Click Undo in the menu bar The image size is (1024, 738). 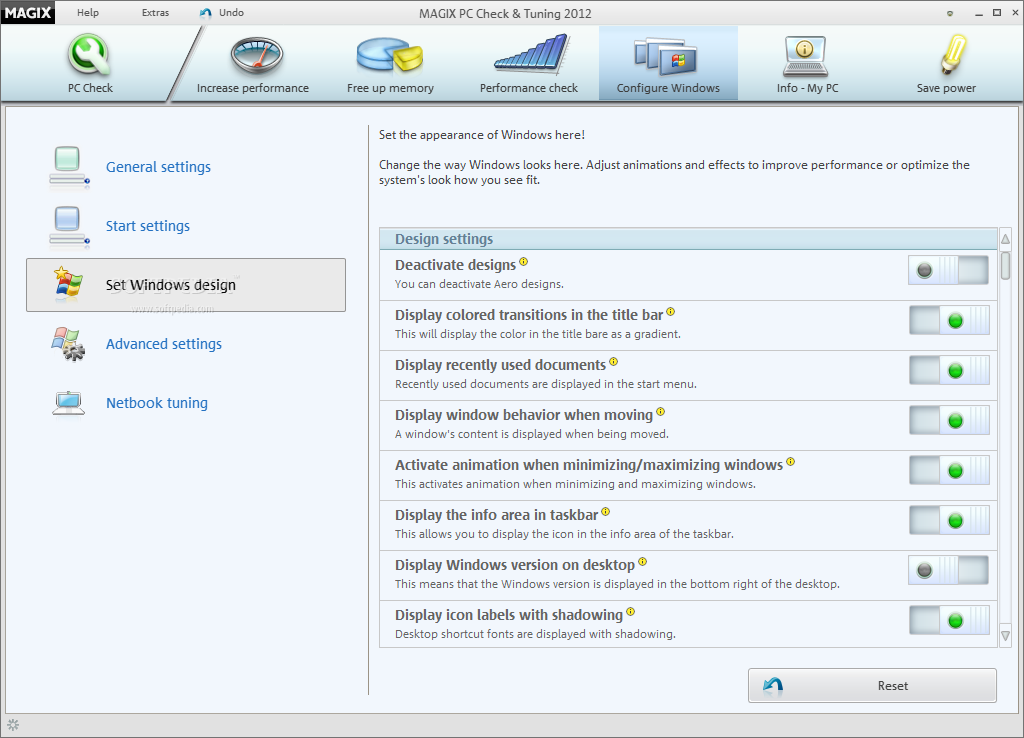[x=231, y=12]
